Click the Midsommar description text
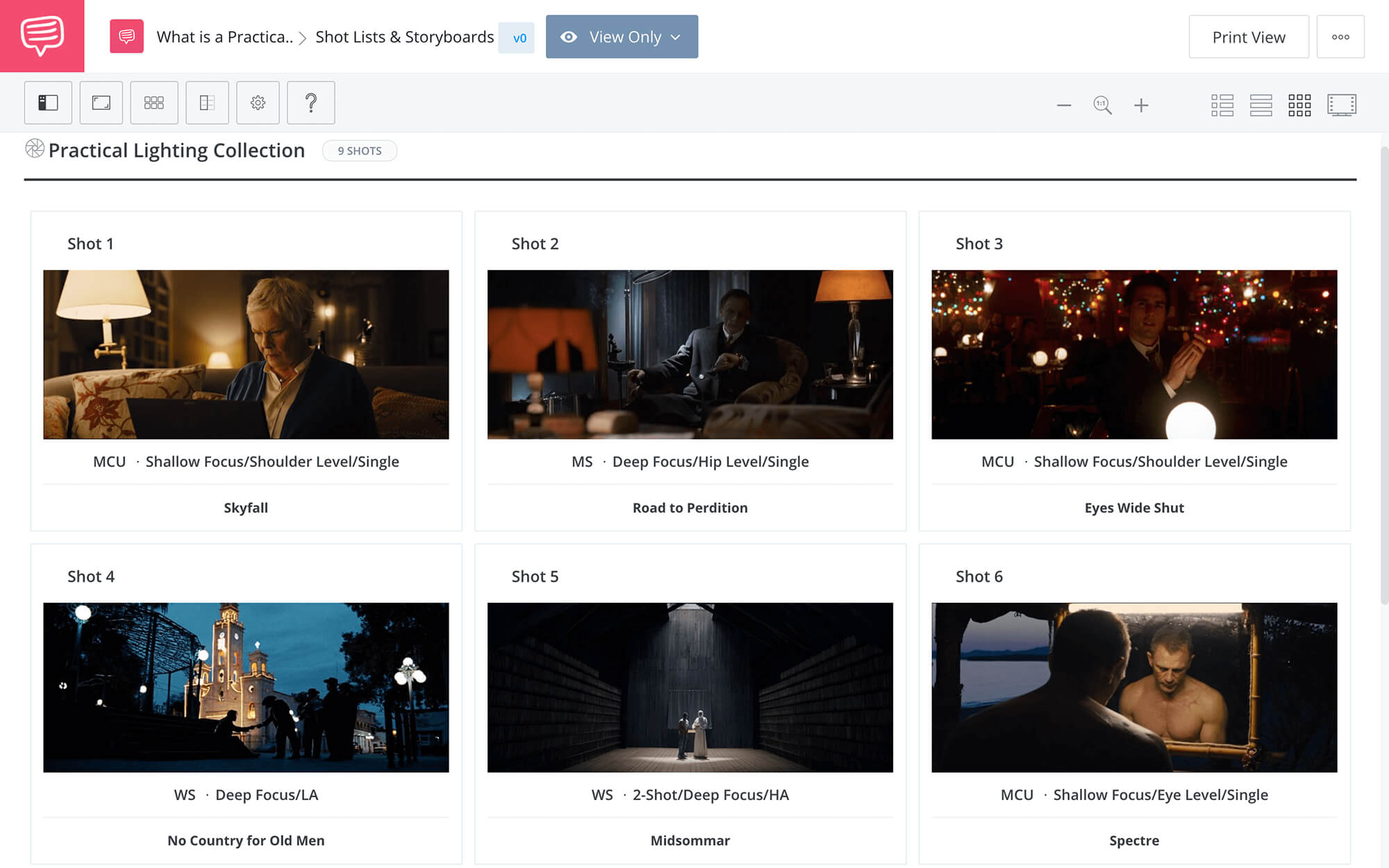Screen dimensions: 1389x868 690,840
